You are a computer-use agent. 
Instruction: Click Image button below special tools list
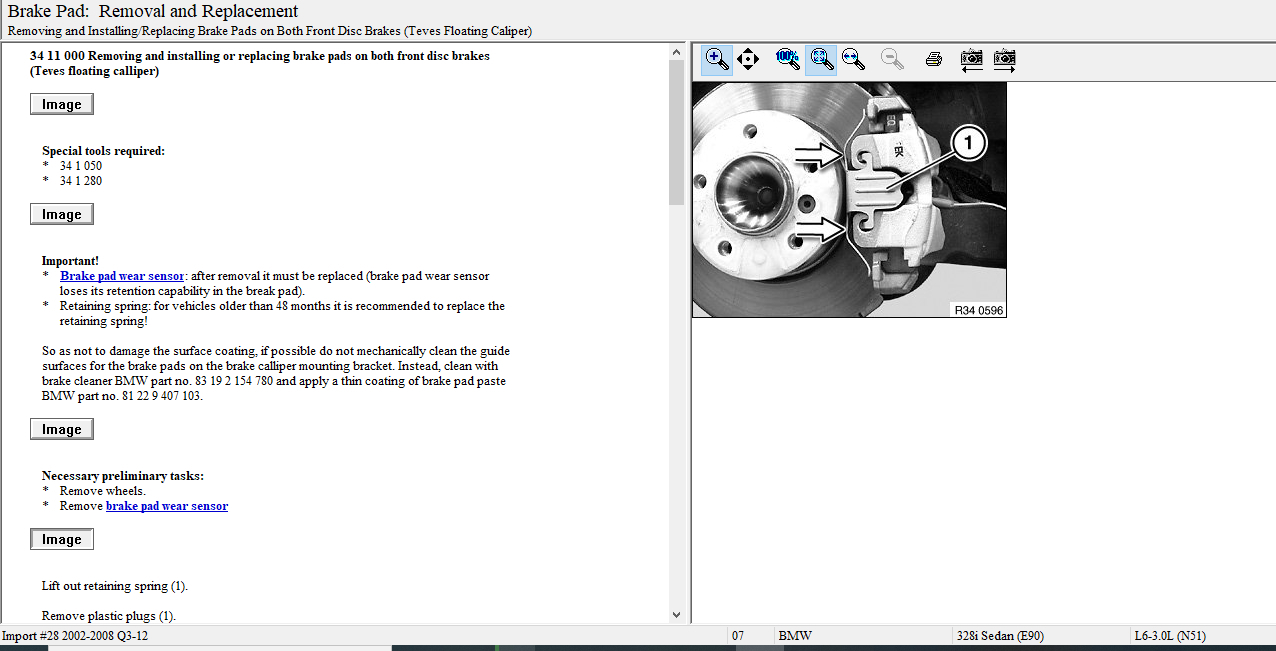tap(62, 215)
